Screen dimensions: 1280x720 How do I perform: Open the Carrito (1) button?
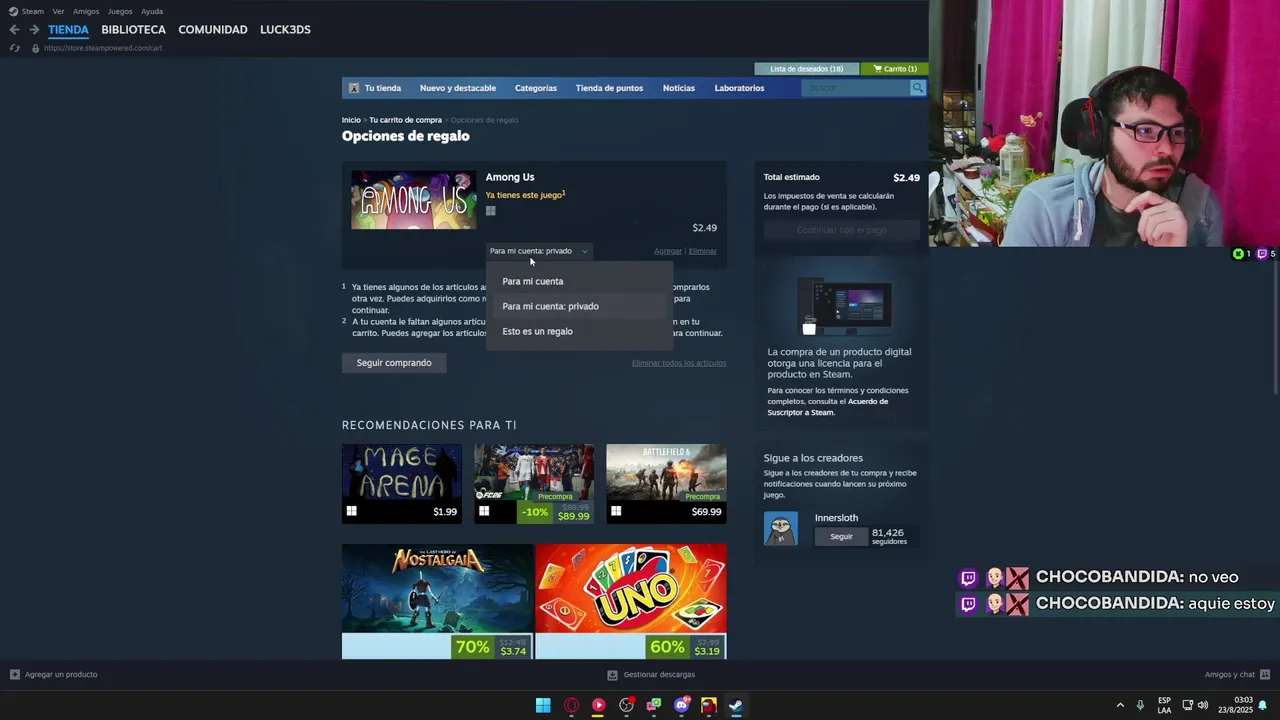click(x=894, y=69)
